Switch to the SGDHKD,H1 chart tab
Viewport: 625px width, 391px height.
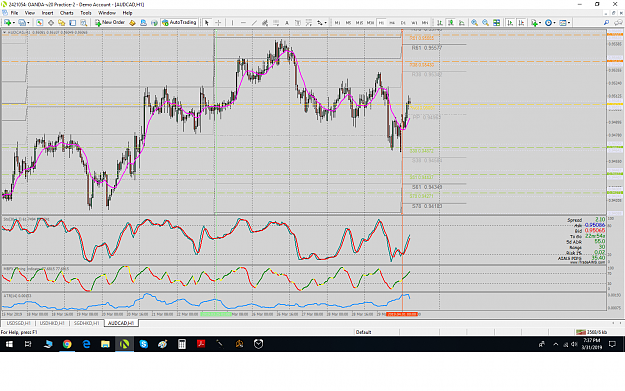point(86,323)
